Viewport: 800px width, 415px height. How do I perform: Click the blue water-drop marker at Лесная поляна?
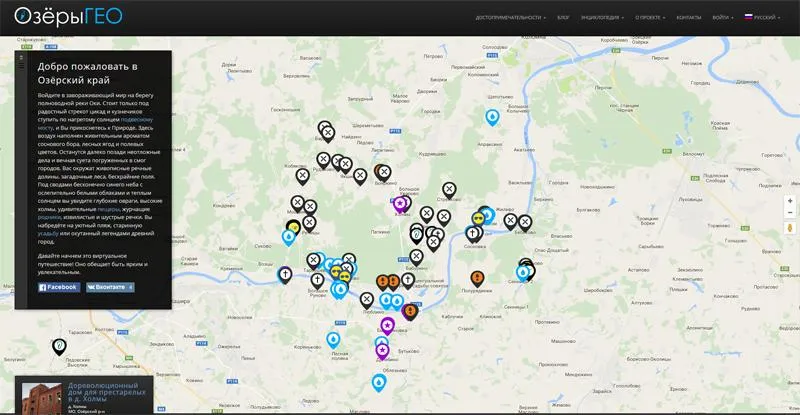pyautogui.click(x=333, y=340)
